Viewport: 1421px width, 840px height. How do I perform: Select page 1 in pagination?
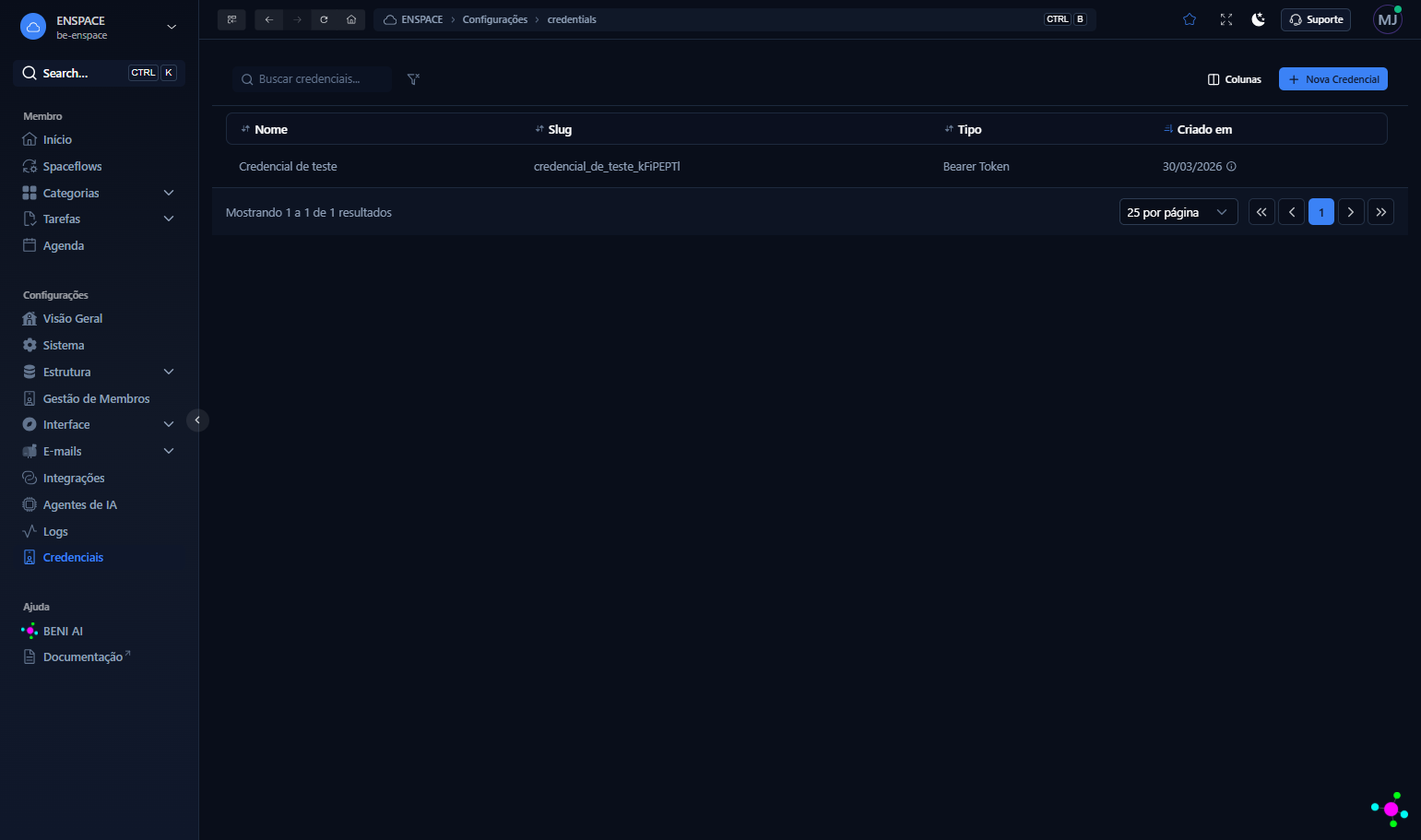click(x=1321, y=212)
